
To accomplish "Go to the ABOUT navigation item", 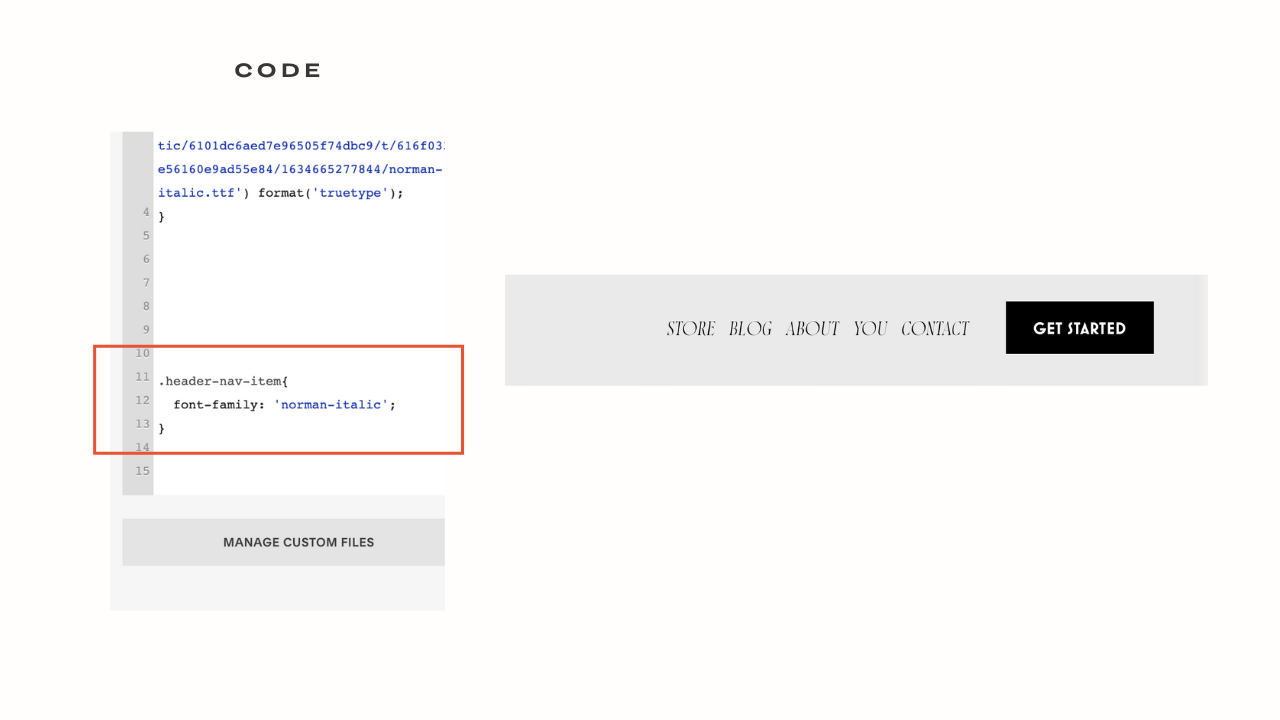I will [x=812, y=328].
